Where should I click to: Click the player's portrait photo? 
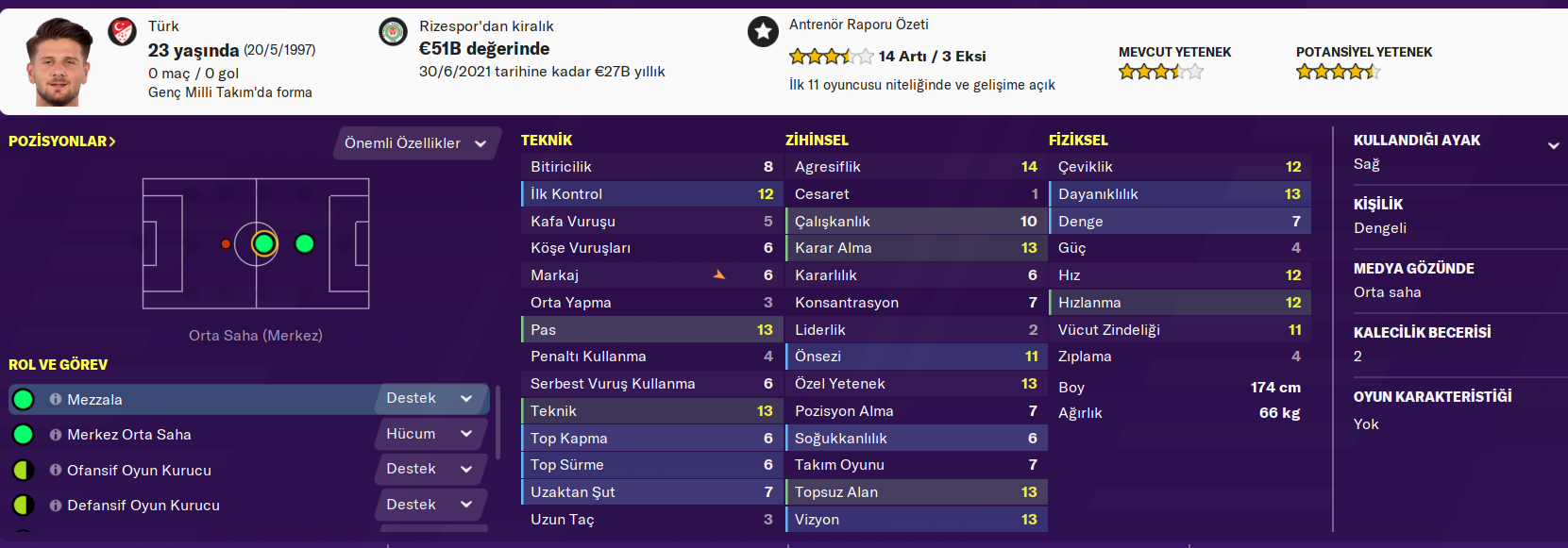point(59,62)
